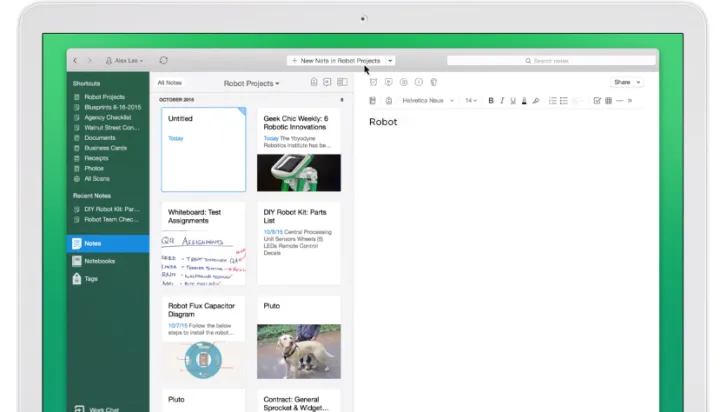This screenshot has width=720, height=412.
Task: Open the Helvetica Neue font dropdown
Action: tap(427, 101)
